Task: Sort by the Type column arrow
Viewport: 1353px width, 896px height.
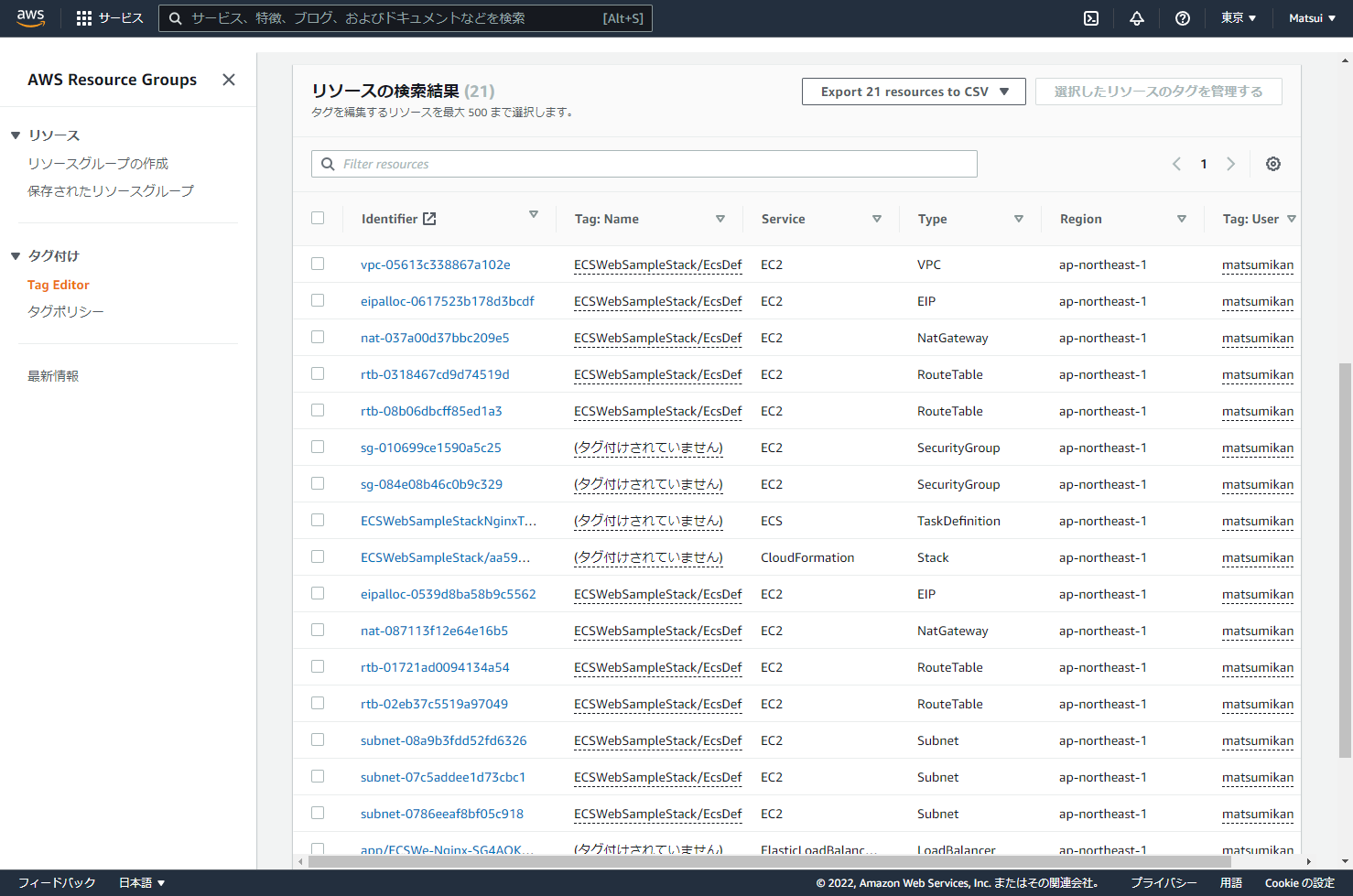Action: click(1019, 219)
